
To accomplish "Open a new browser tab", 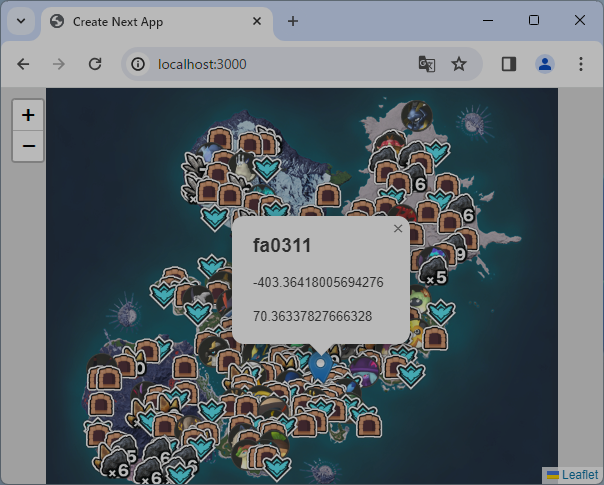I will tap(293, 21).
